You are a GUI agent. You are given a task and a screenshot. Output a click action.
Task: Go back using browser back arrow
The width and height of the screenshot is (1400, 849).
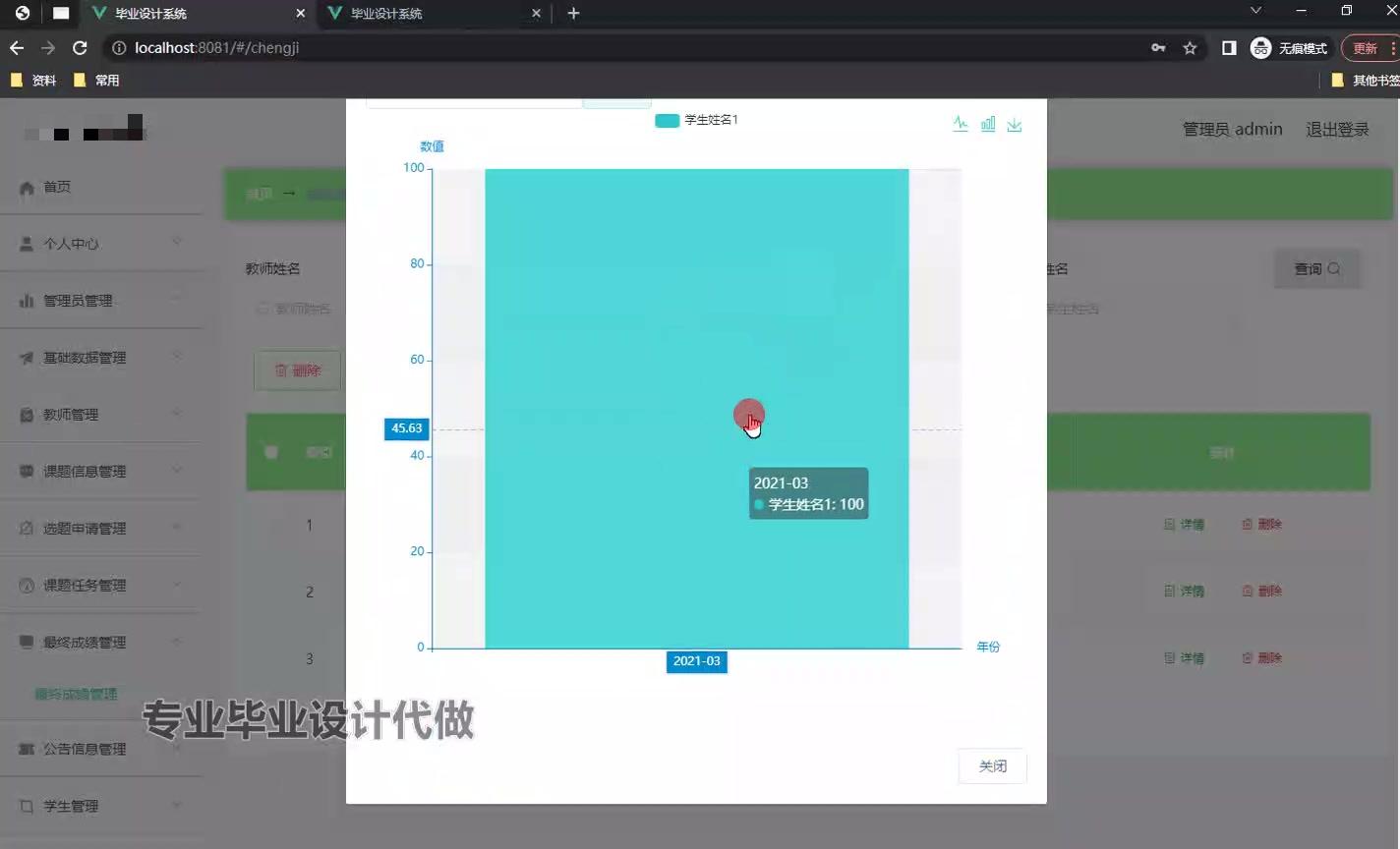click(17, 47)
